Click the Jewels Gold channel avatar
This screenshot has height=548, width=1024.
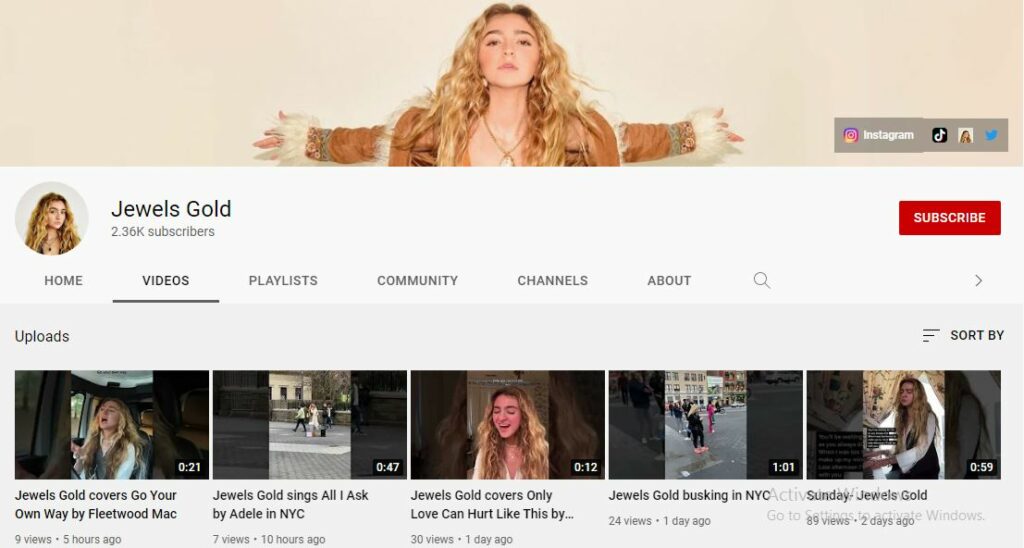pos(52,218)
